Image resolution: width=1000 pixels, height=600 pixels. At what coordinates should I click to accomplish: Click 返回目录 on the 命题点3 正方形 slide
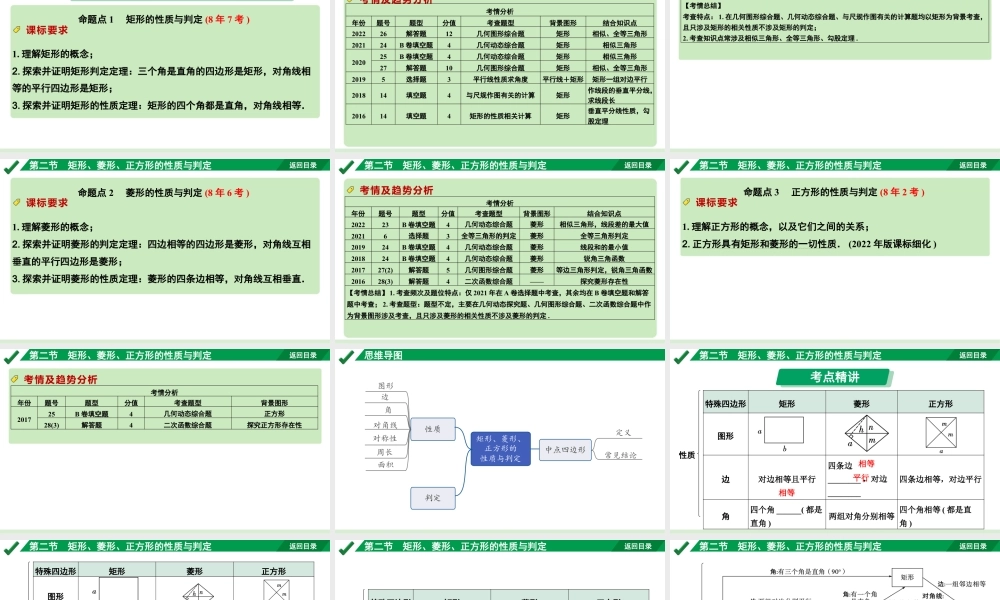pos(972,166)
